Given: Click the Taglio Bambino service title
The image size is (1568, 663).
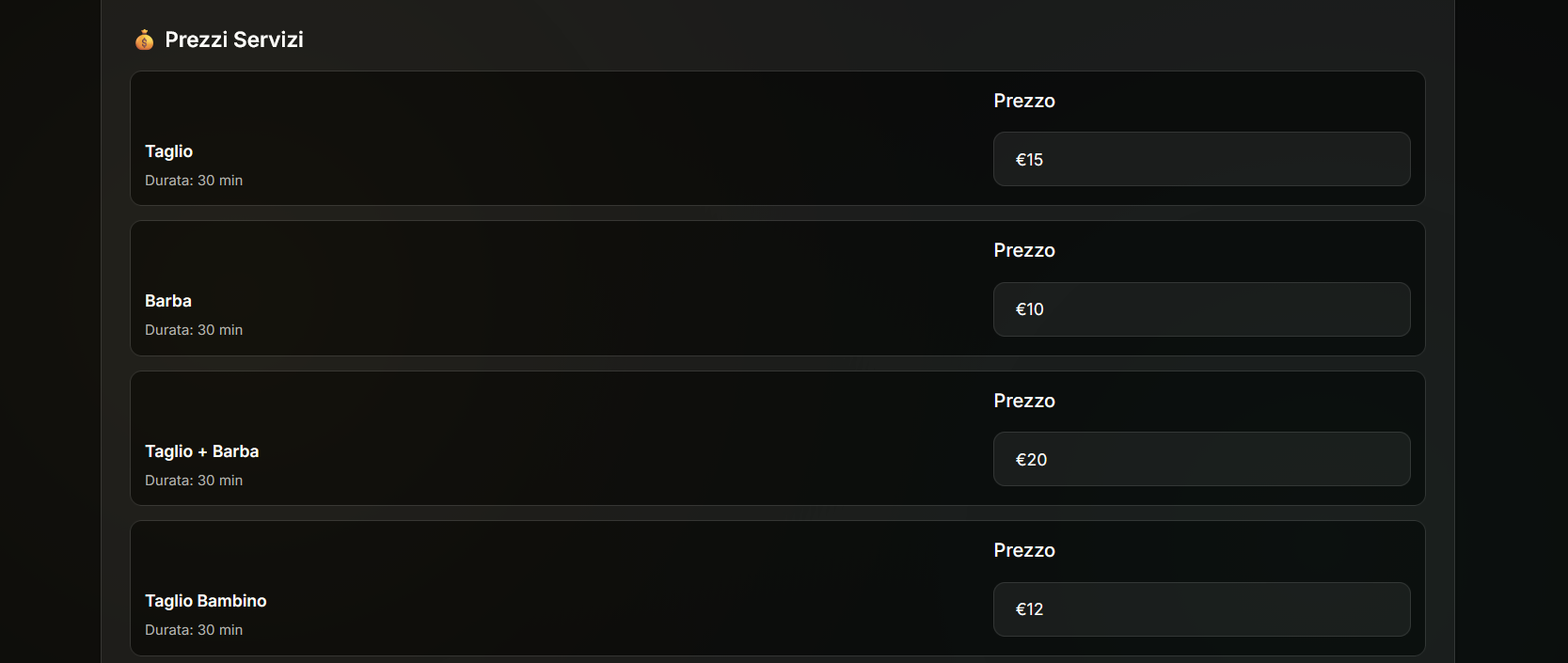Looking at the screenshot, I should (206, 601).
